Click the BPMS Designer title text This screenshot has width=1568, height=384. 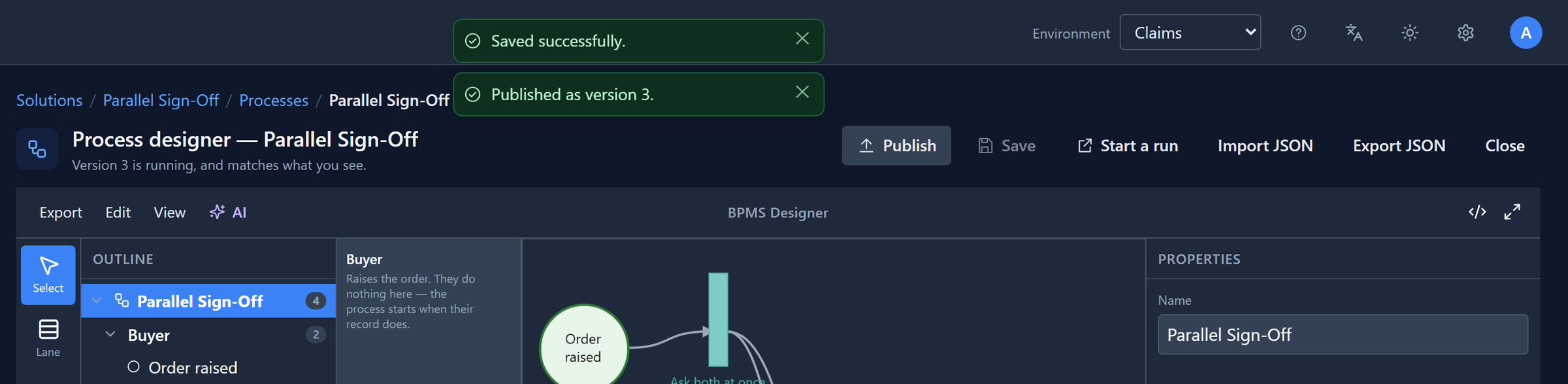[777, 213]
